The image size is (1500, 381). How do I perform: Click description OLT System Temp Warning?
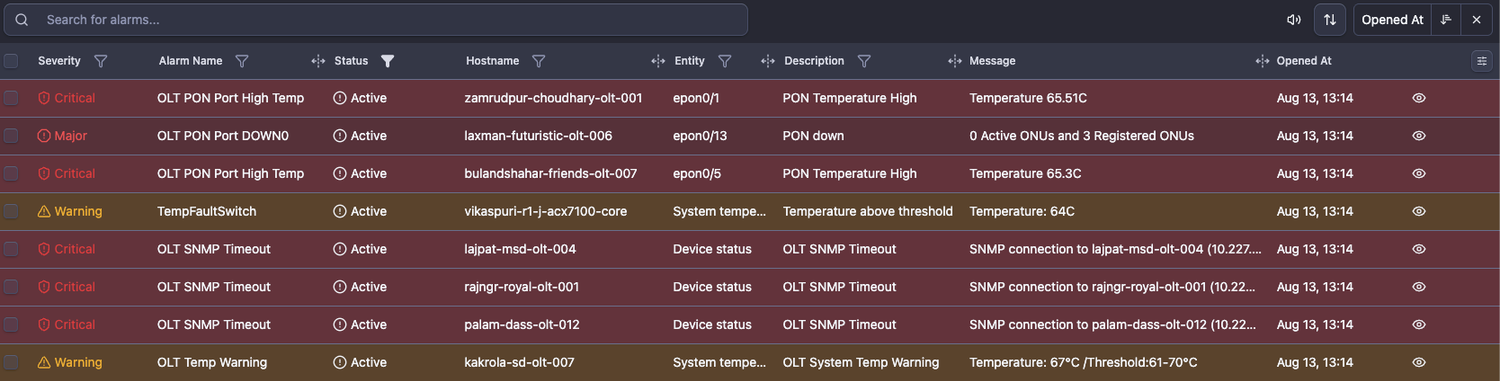pos(861,363)
